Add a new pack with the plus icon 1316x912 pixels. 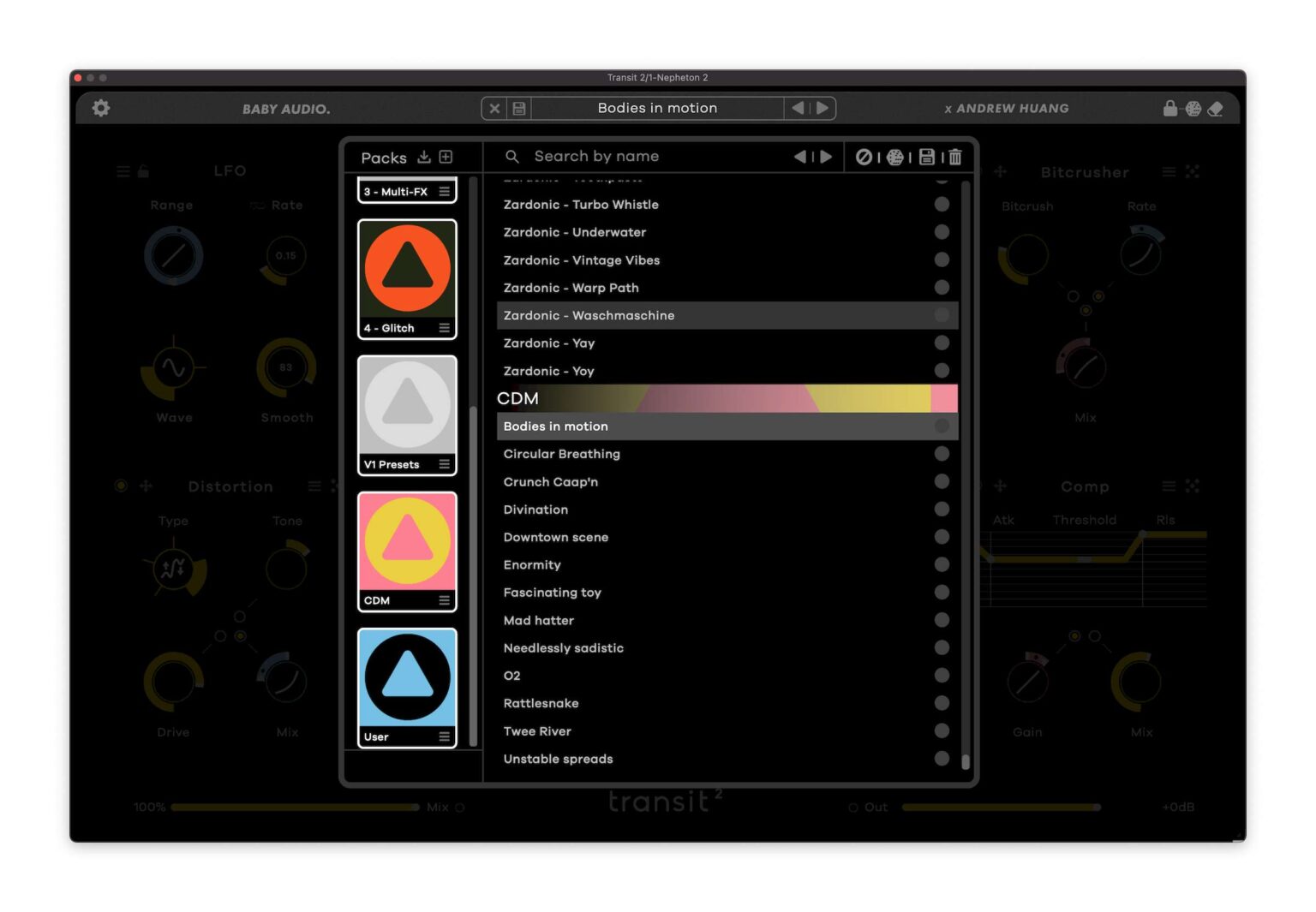coord(445,157)
